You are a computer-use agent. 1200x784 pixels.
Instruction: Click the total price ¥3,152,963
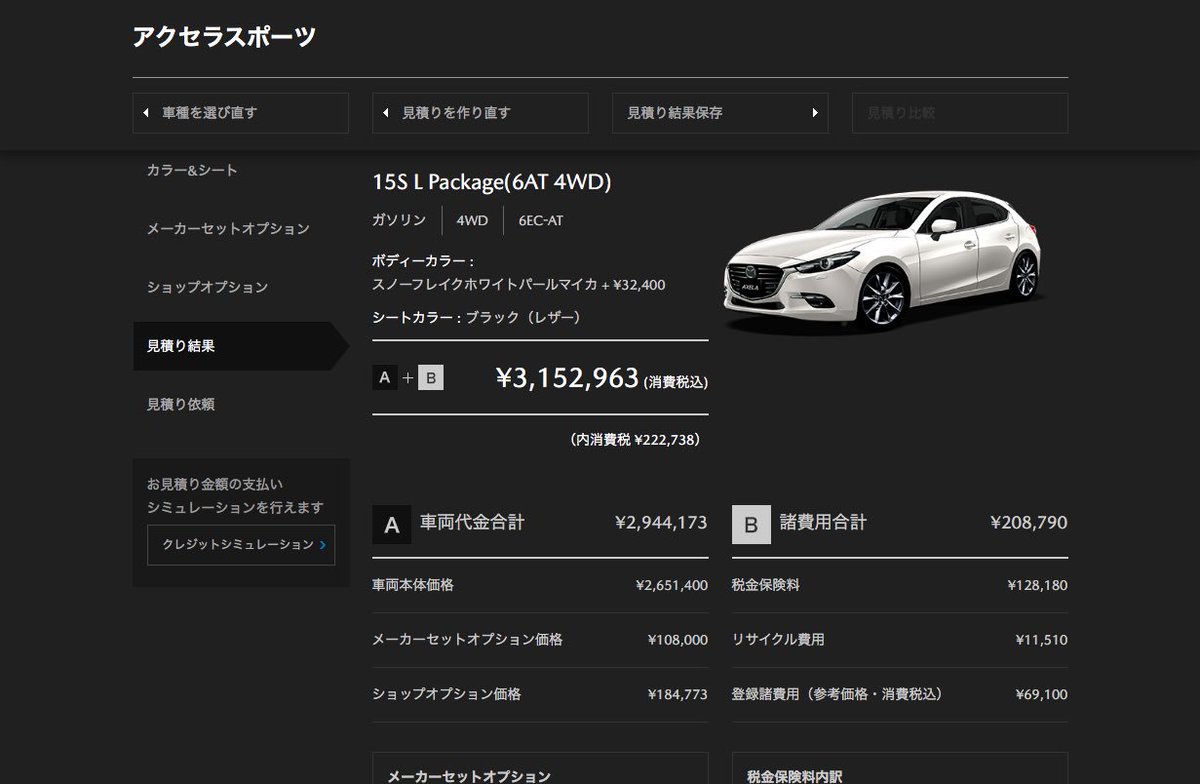[x=567, y=378]
